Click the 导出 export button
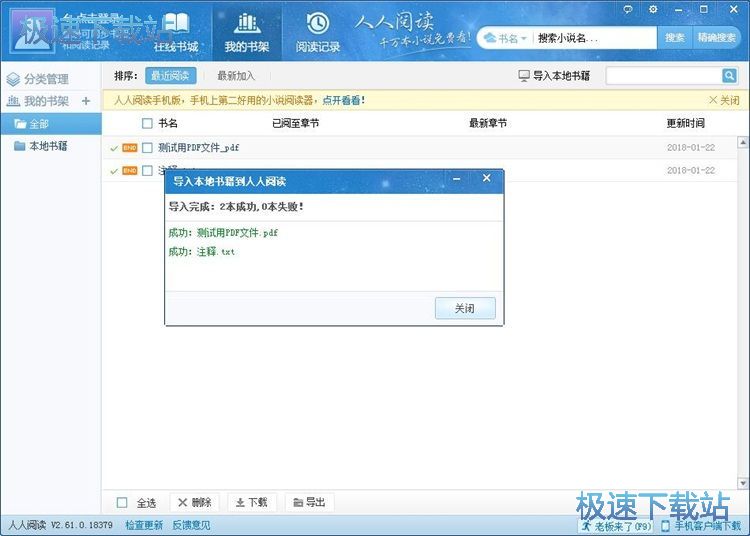The height and width of the screenshot is (536, 750). [309, 503]
